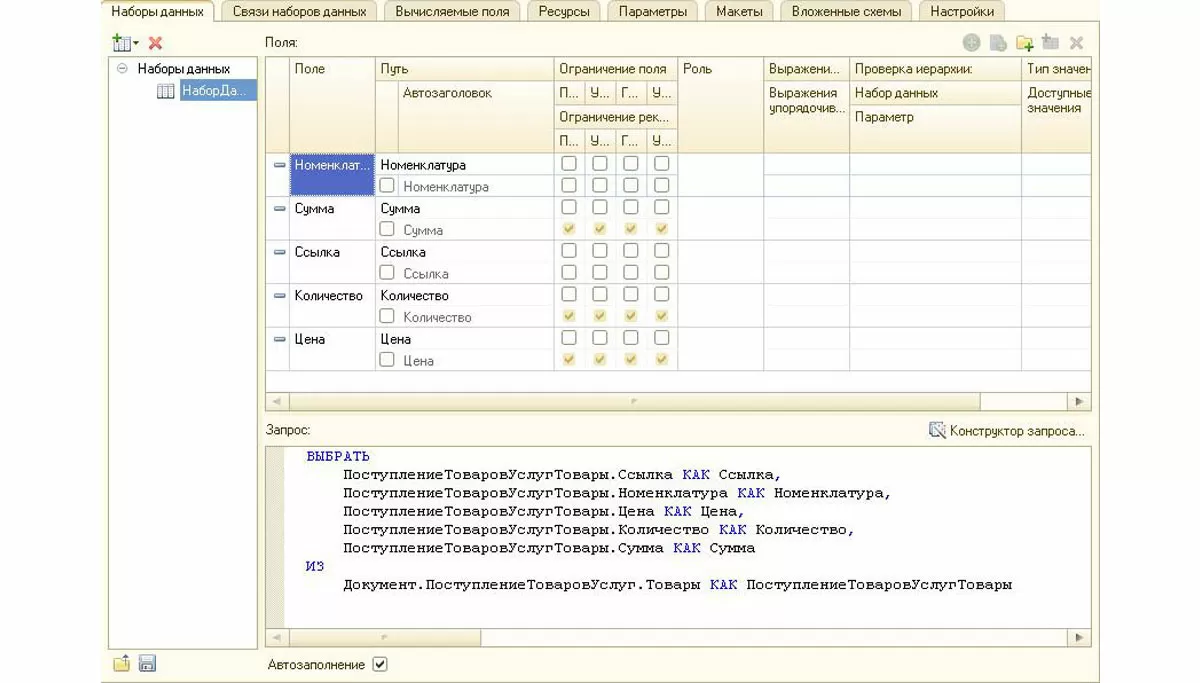Open the Параметры tab
The image size is (1200, 683).
652,12
